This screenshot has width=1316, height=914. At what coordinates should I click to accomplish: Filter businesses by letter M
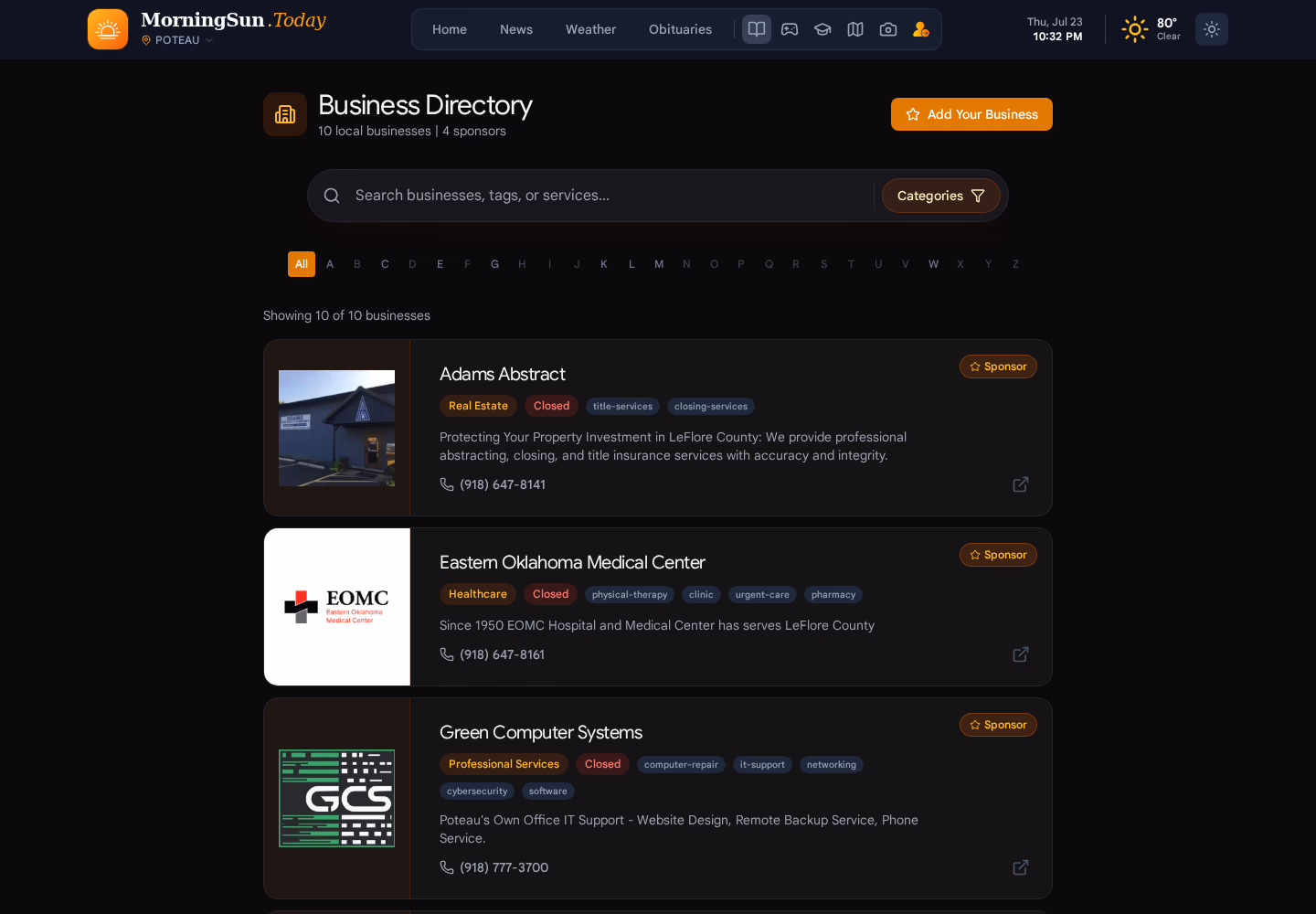click(659, 264)
